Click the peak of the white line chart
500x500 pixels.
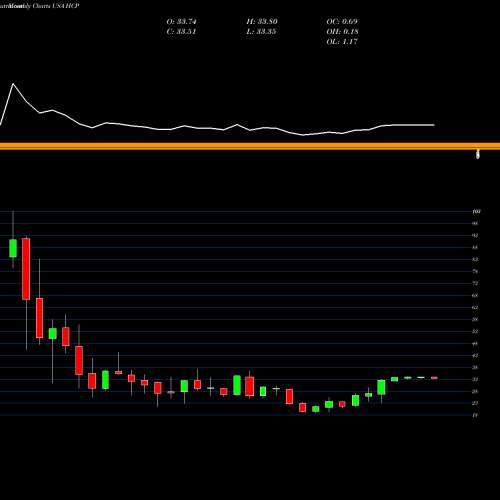coord(13,84)
